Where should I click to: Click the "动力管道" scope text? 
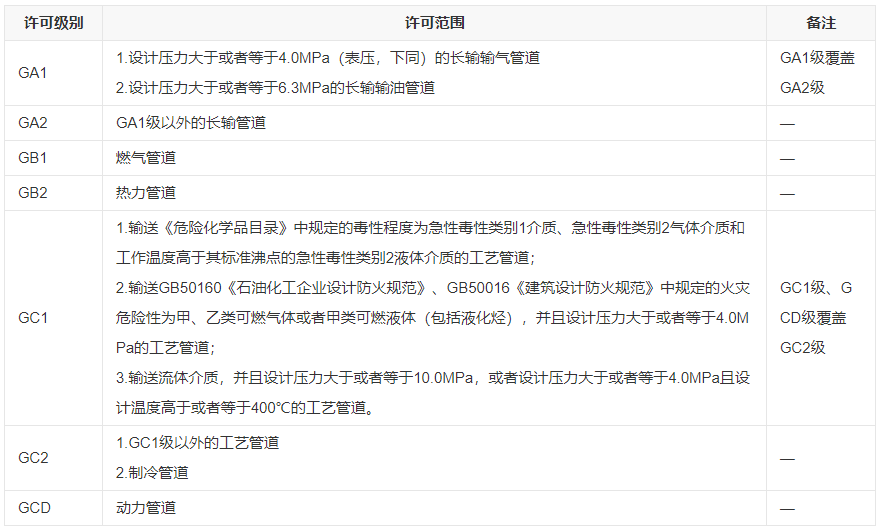click(x=146, y=508)
